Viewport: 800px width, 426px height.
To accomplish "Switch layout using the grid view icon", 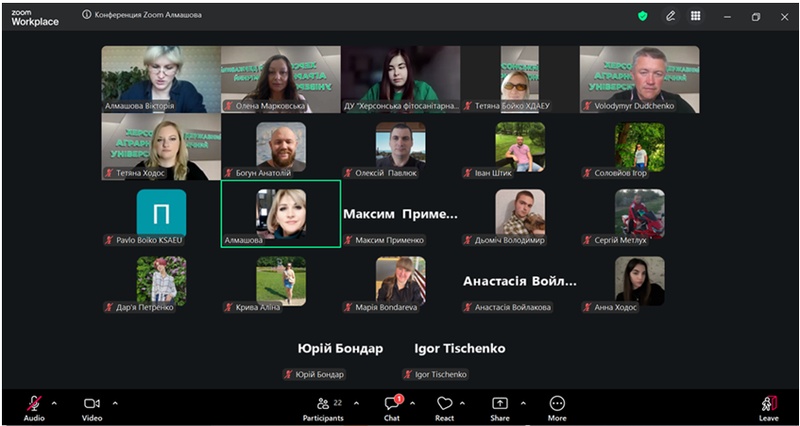I will coord(695,16).
